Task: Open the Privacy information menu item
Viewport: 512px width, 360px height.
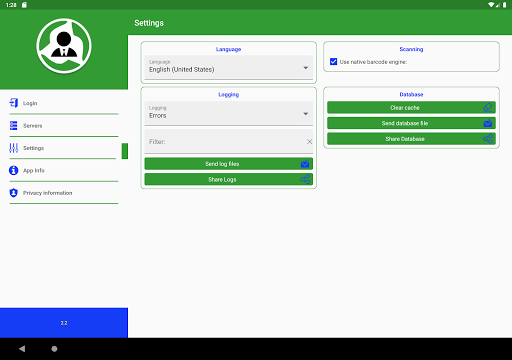Action: click(x=64, y=193)
